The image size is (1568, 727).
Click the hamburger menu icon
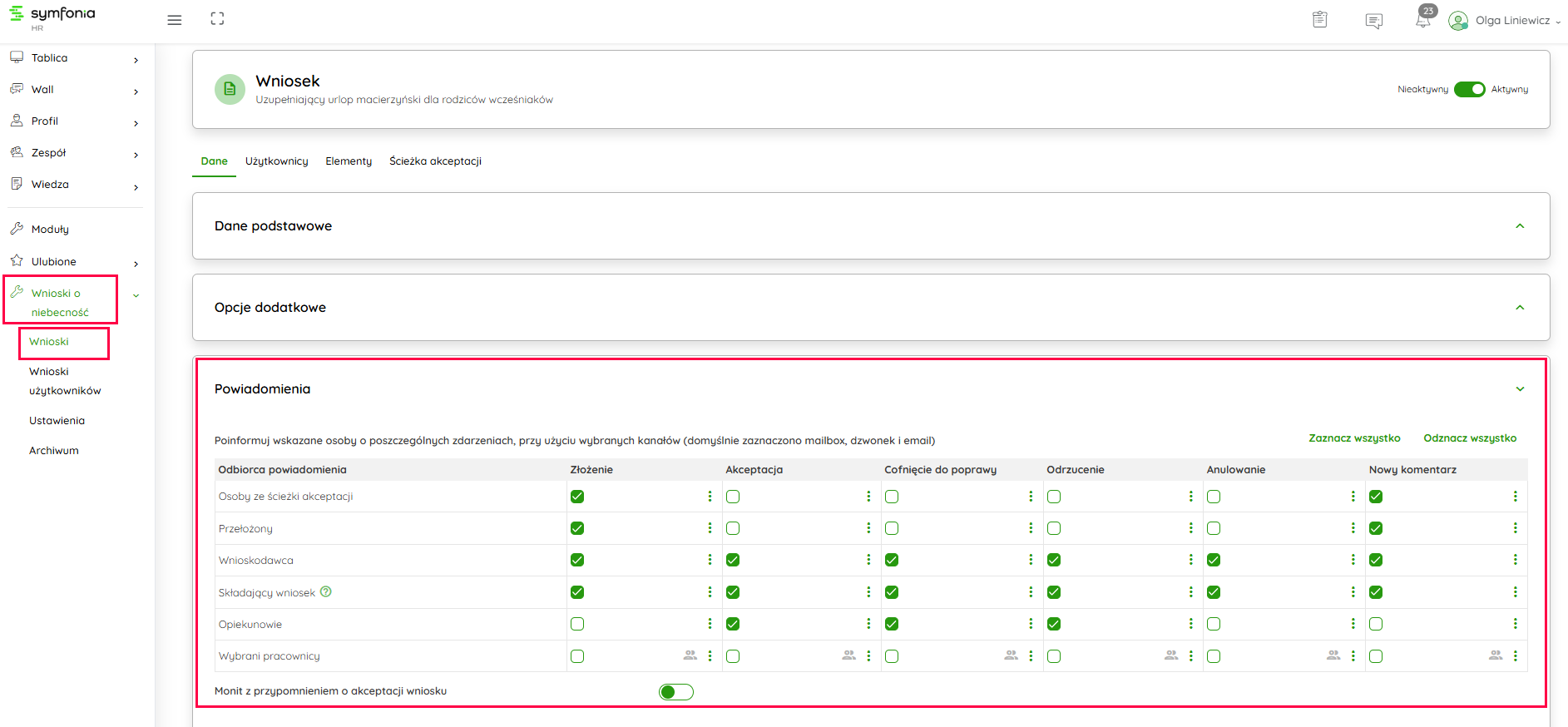(x=174, y=20)
